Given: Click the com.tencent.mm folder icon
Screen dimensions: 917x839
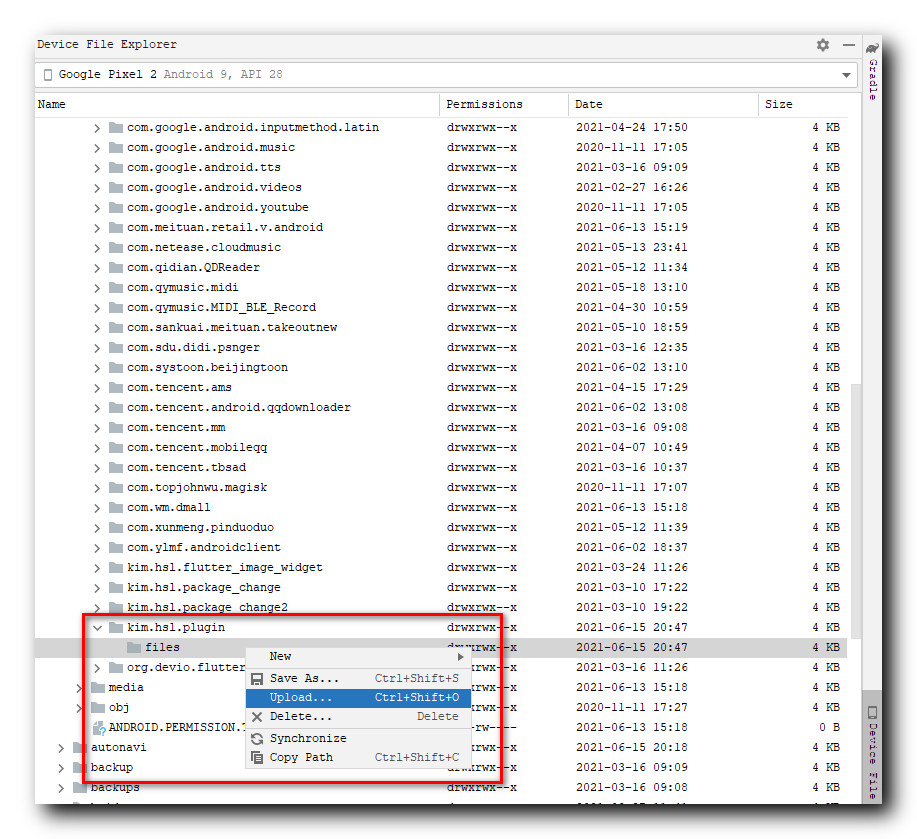Looking at the screenshot, I should [116, 427].
